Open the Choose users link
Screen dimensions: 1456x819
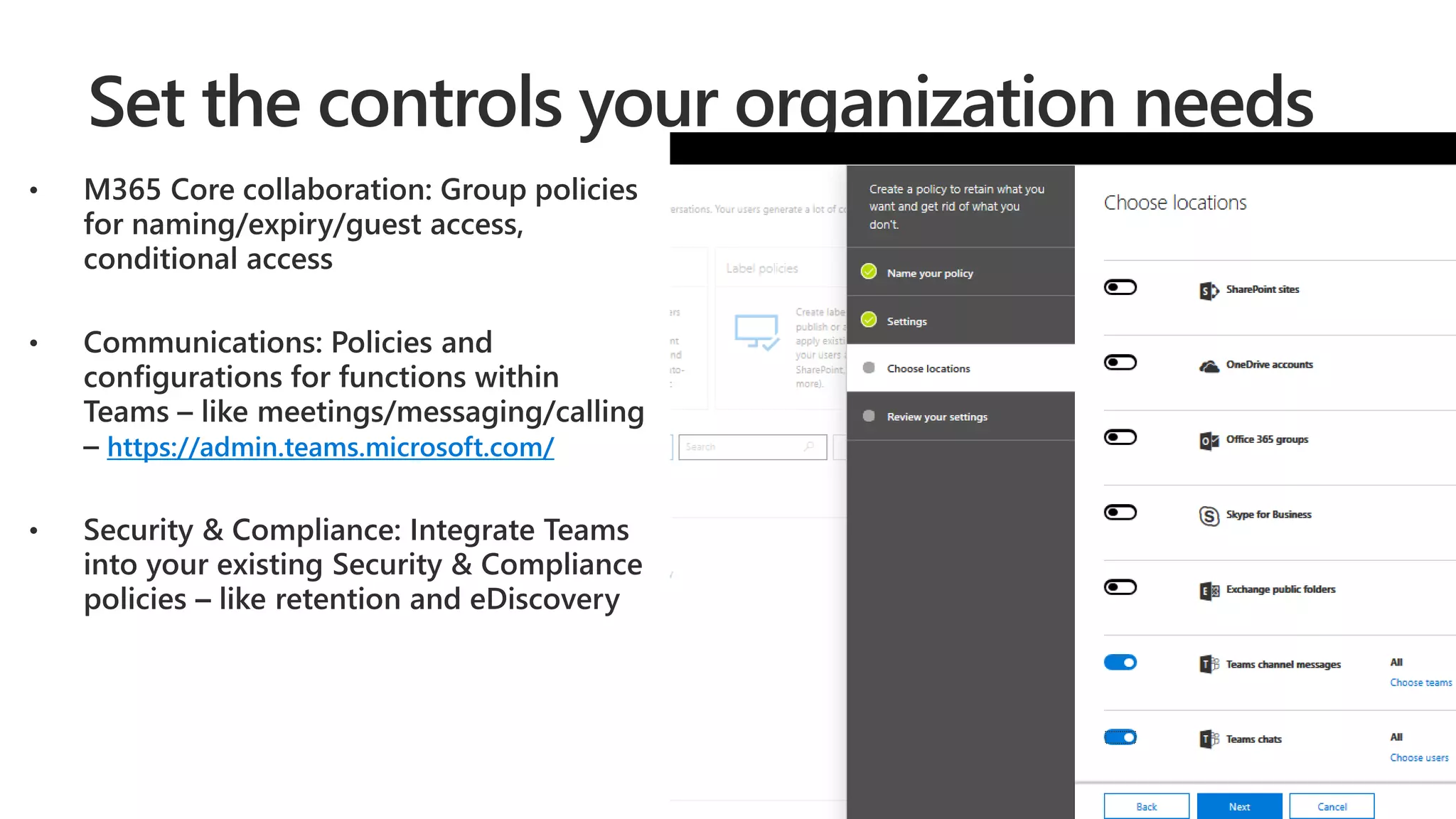coord(1419,758)
